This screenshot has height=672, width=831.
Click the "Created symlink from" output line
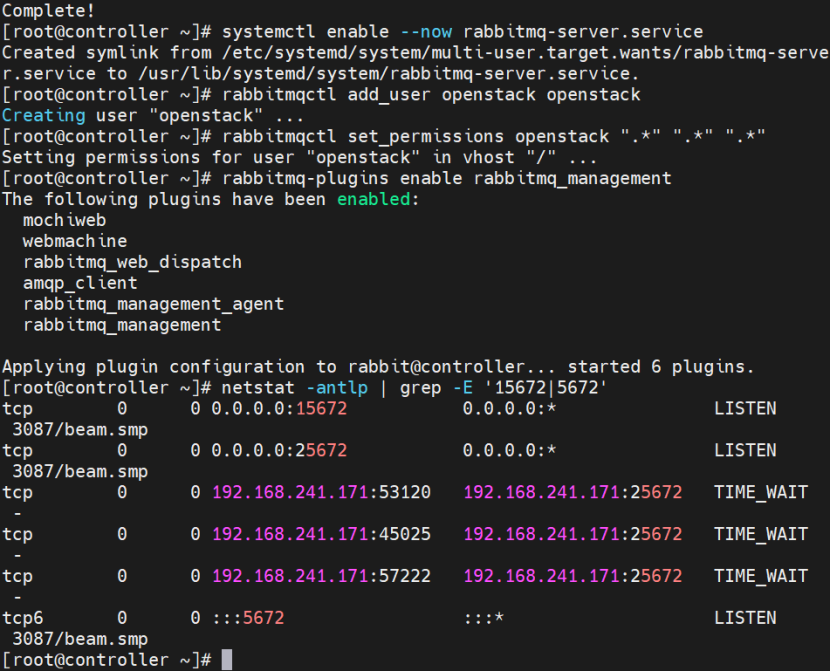[416, 63]
